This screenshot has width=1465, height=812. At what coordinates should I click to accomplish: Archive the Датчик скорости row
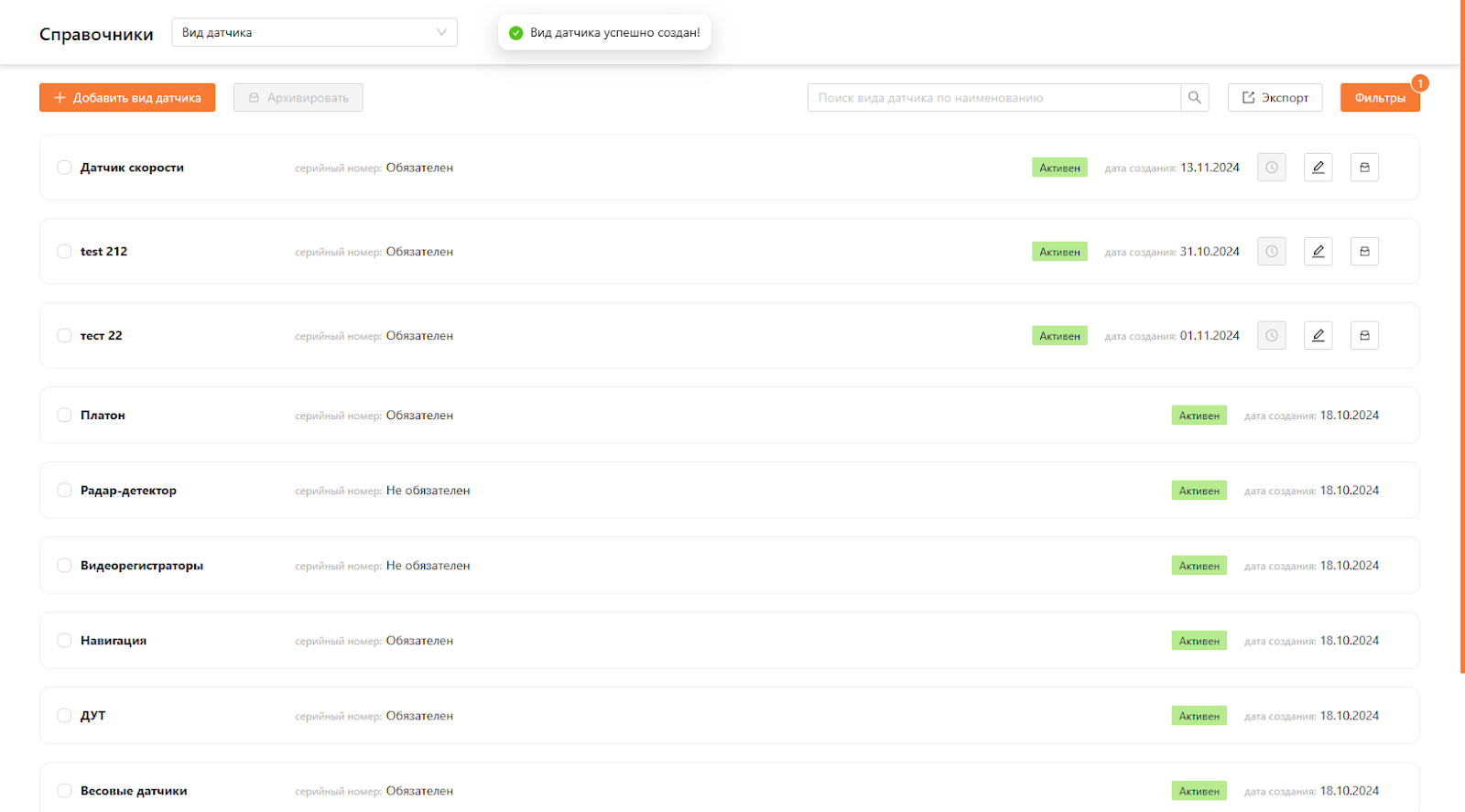(1364, 168)
